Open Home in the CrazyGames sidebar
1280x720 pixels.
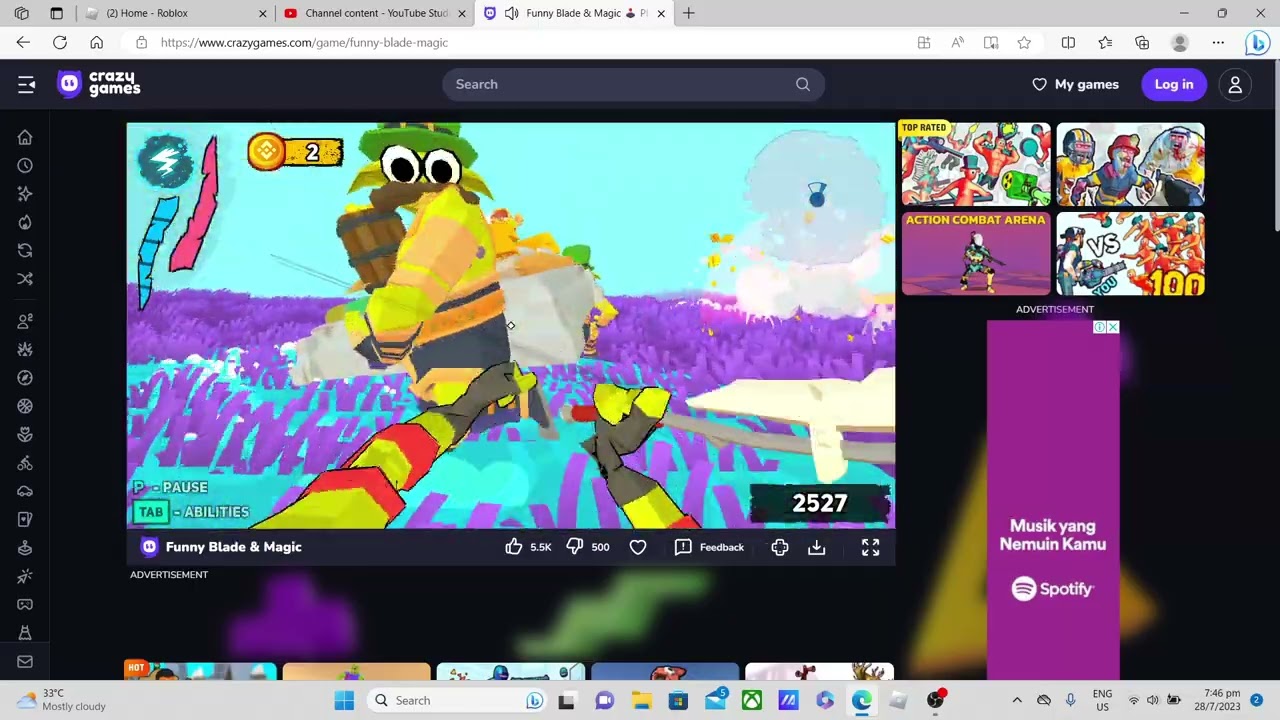[25, 138]
